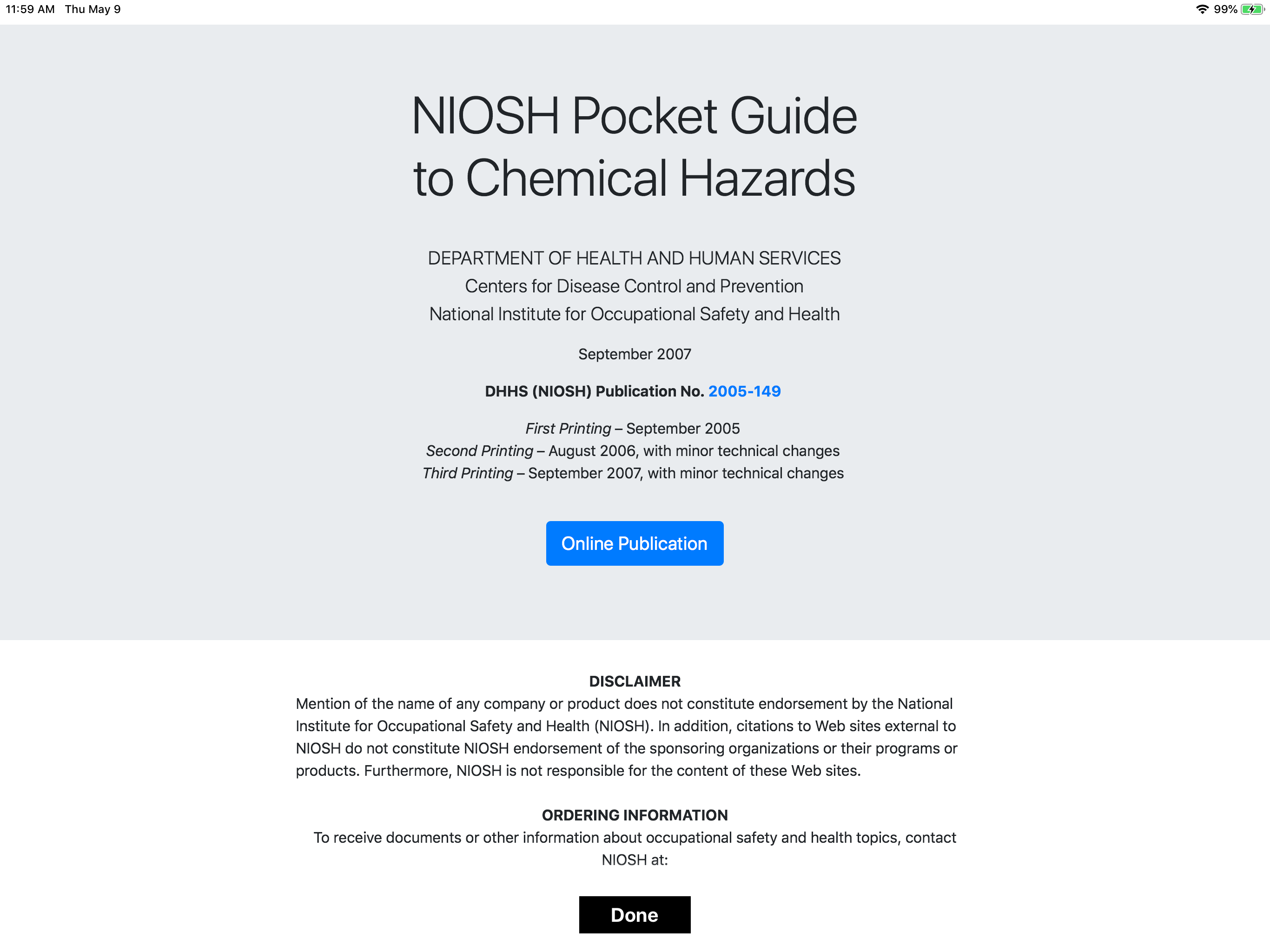Tap the Wi-Fi icon in the status bar
Screen dimensions: 1270x952
(x=1202, y=9)
